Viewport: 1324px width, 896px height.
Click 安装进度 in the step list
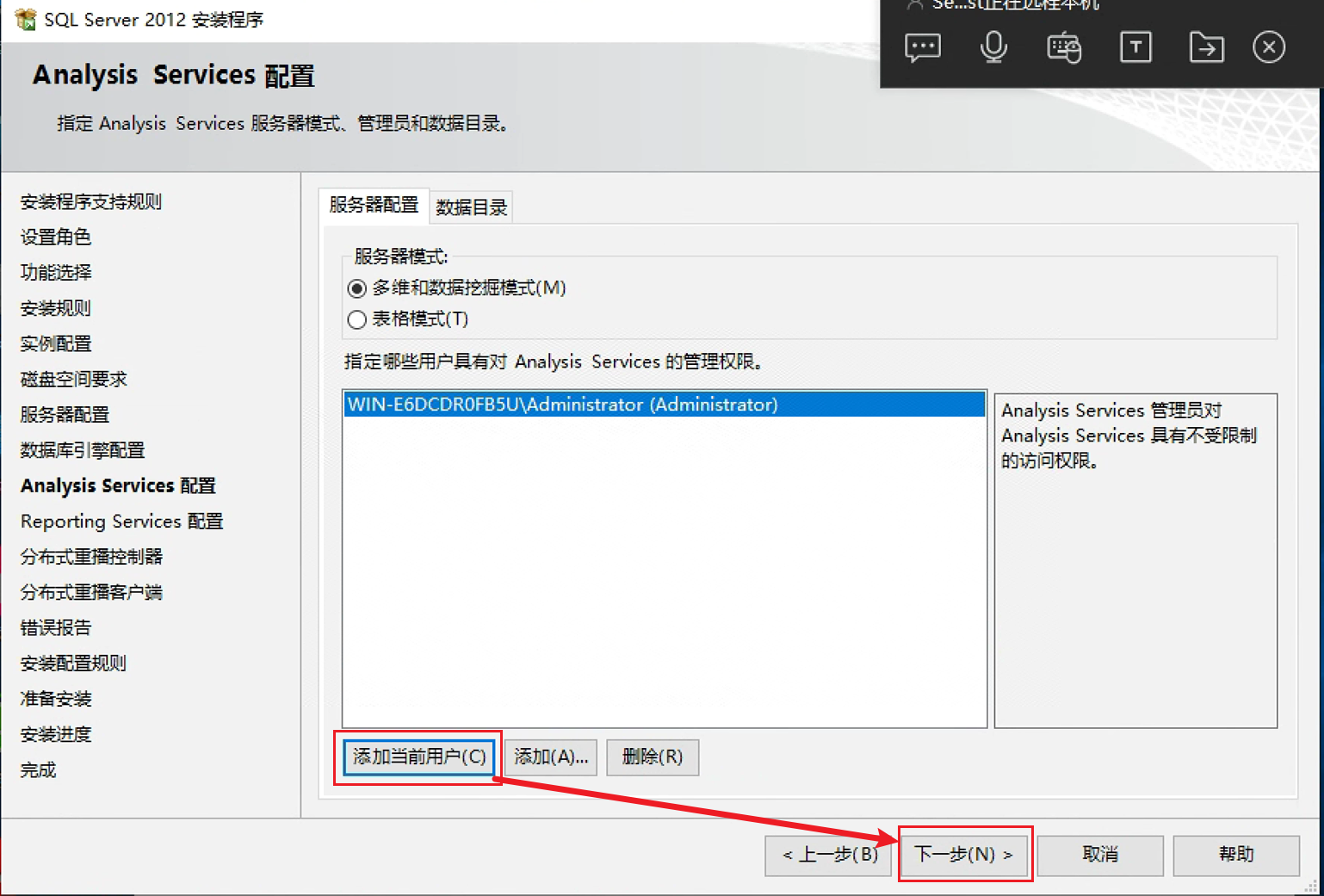tap(56, 734)
